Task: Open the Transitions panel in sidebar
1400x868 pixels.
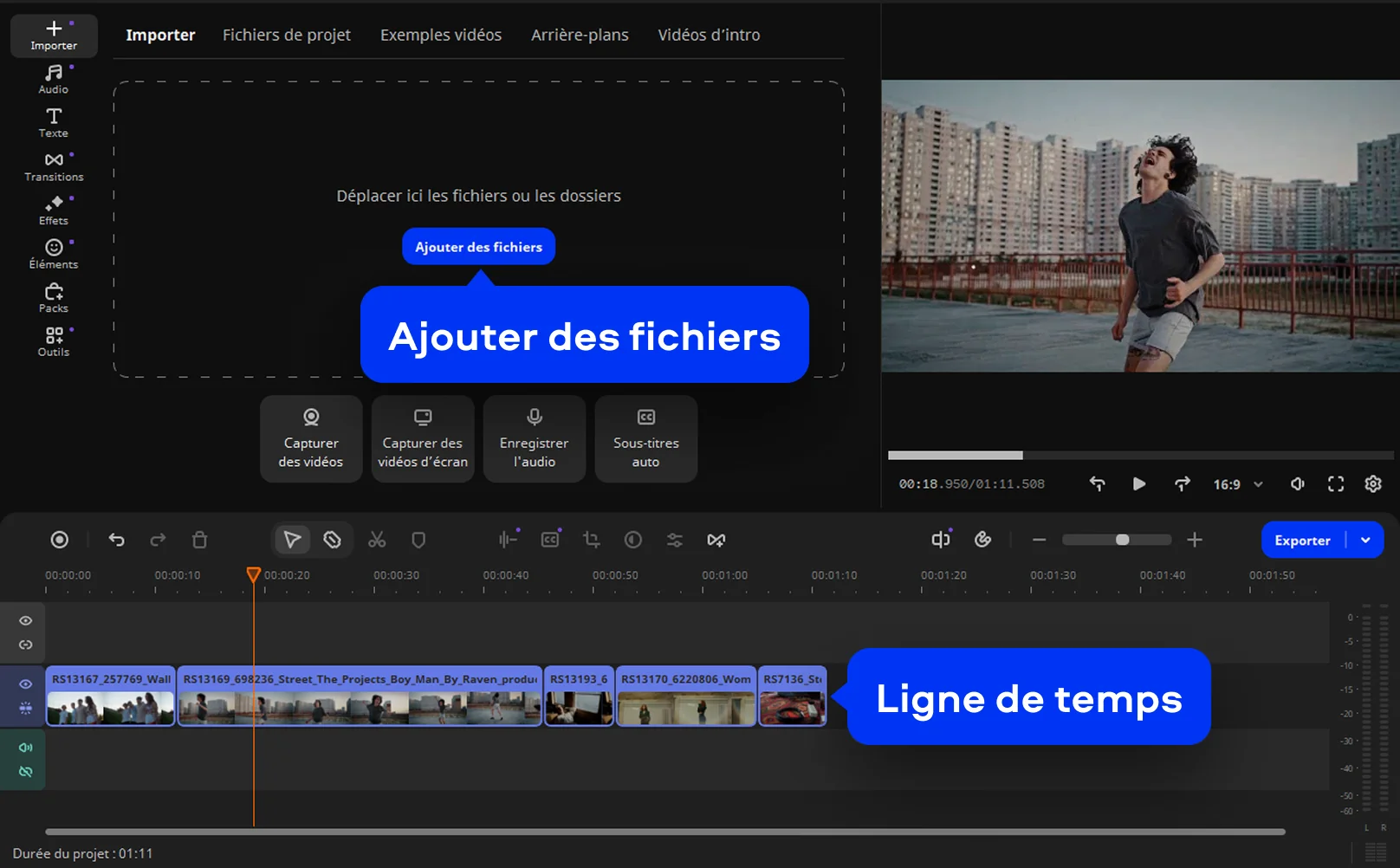Action: tap(54, 167)
